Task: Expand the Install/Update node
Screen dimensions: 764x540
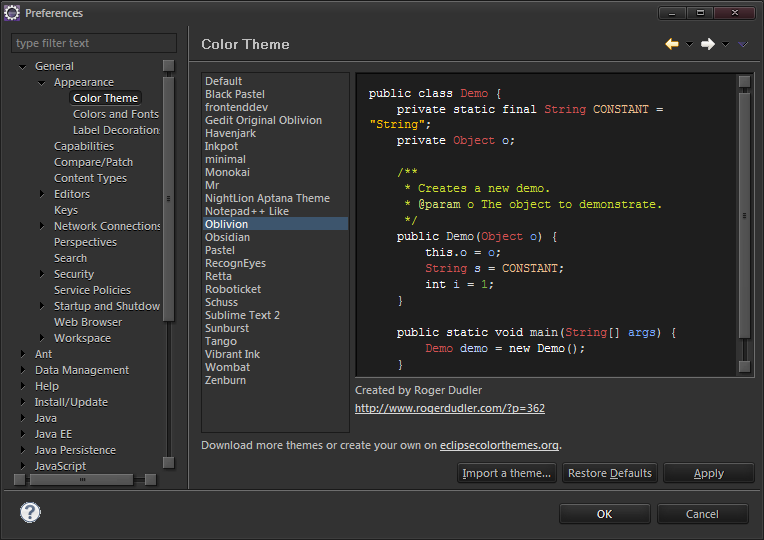Action: pos(23,402)
